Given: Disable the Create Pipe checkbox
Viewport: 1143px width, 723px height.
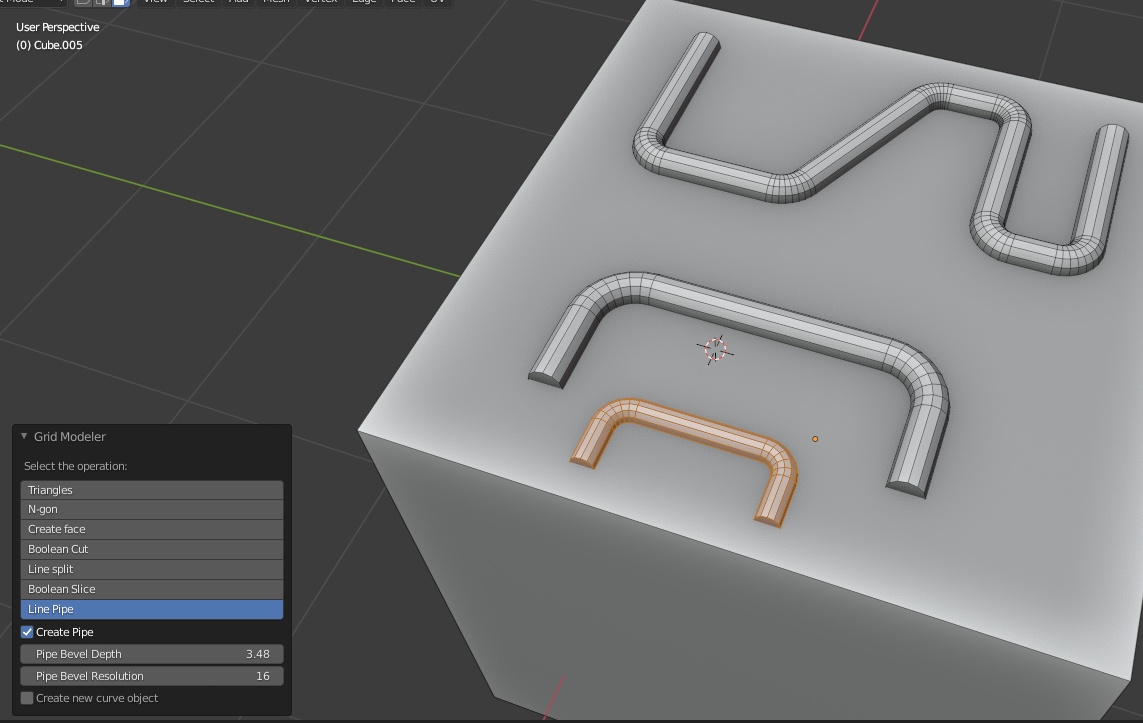Looking at the screenshot, I should pyautogui.click(x=27, y=631).
